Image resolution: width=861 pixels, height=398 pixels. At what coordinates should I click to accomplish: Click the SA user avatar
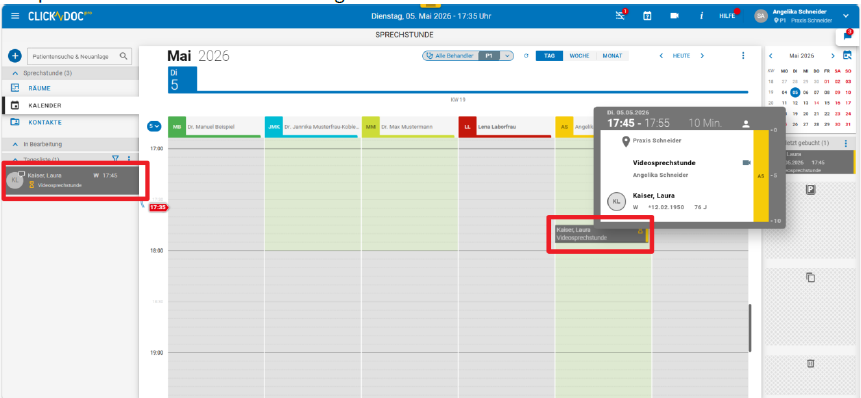(x=761, y=16)
